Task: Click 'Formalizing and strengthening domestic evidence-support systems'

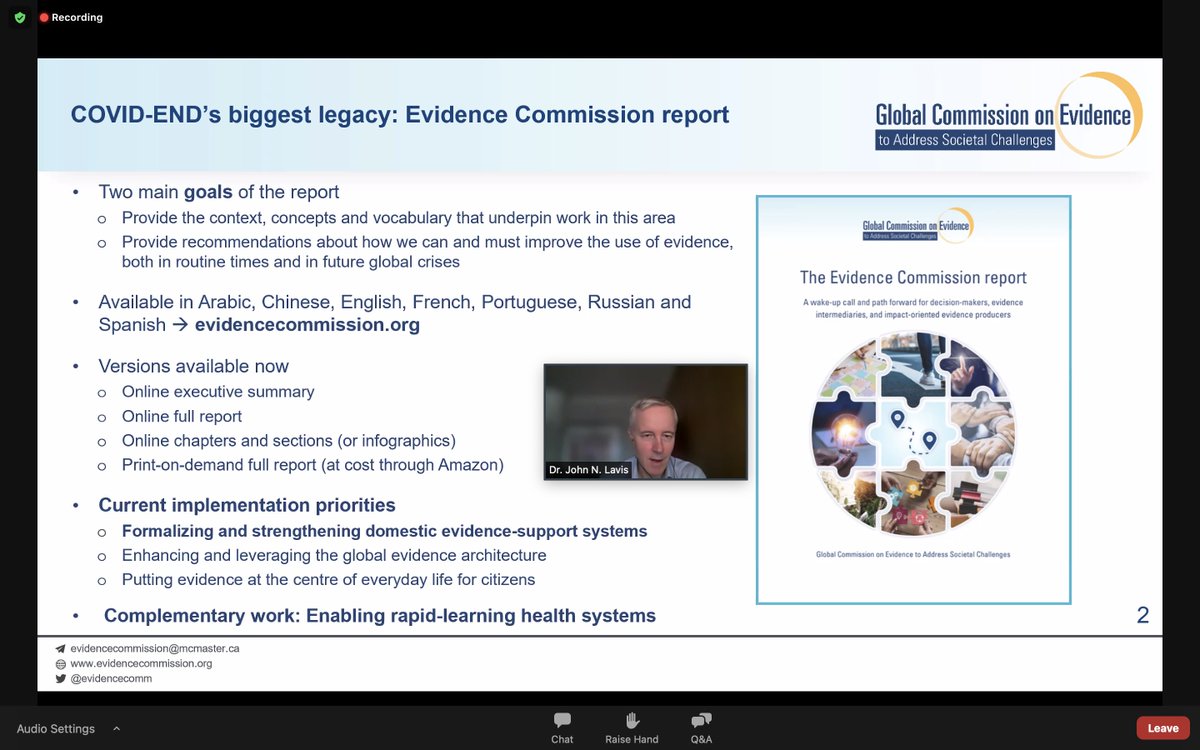Action: coord(385,531)
